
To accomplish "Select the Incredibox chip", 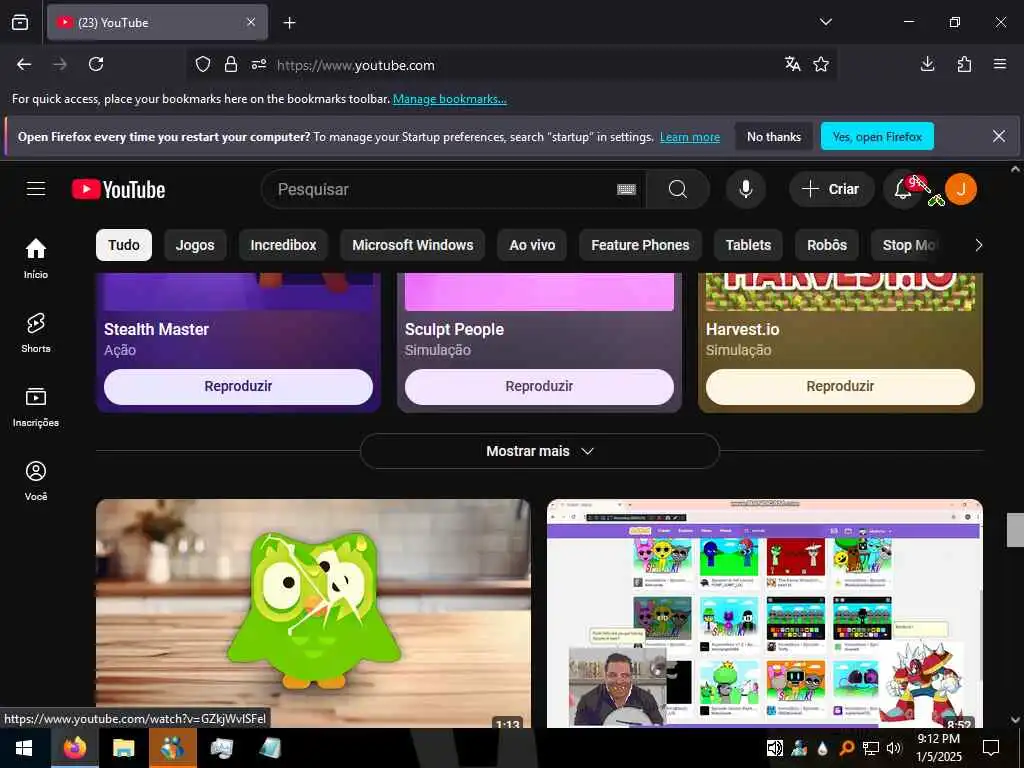I will tap(283, 245).
